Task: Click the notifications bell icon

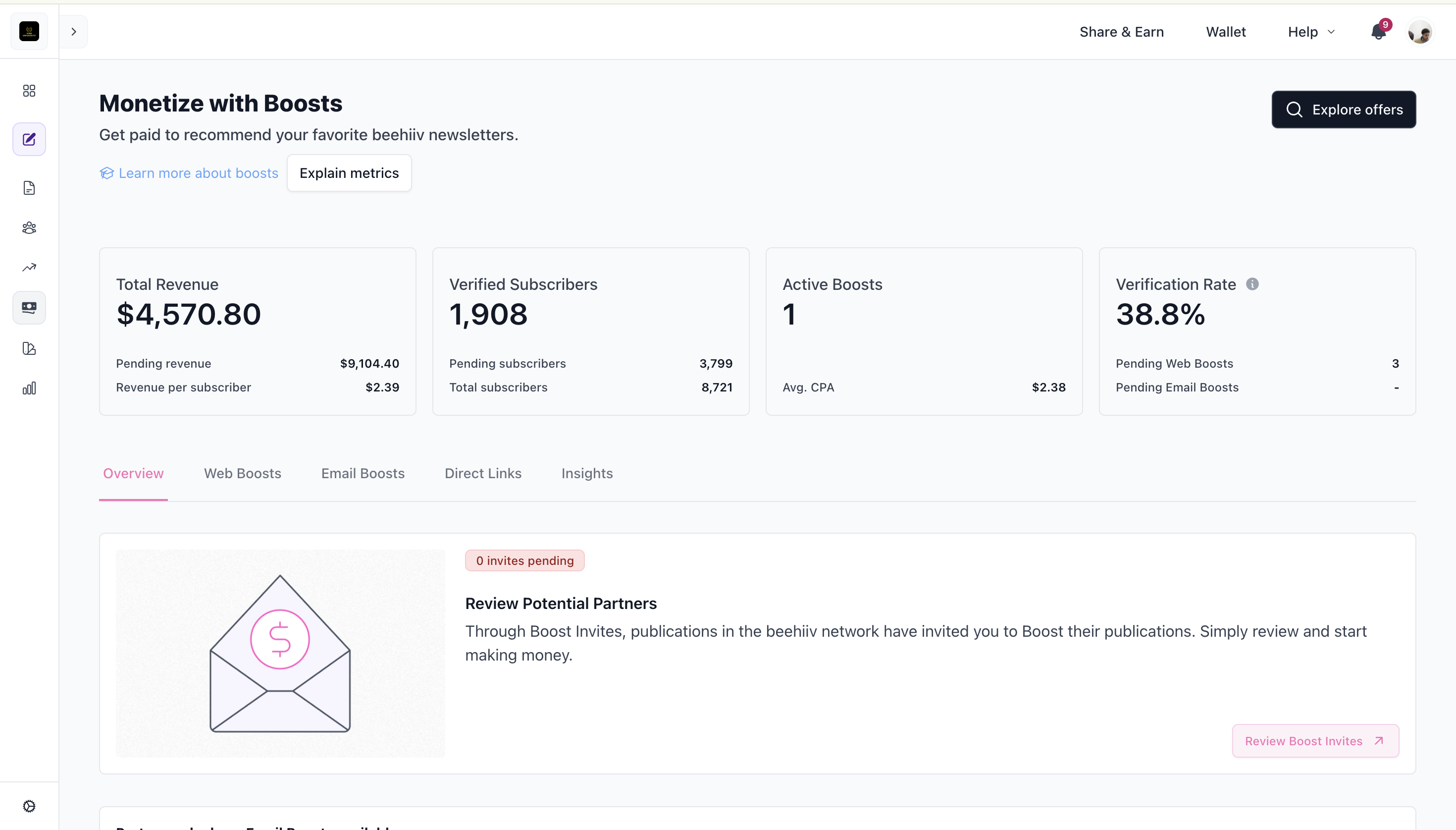Action: coord(1379,33)
